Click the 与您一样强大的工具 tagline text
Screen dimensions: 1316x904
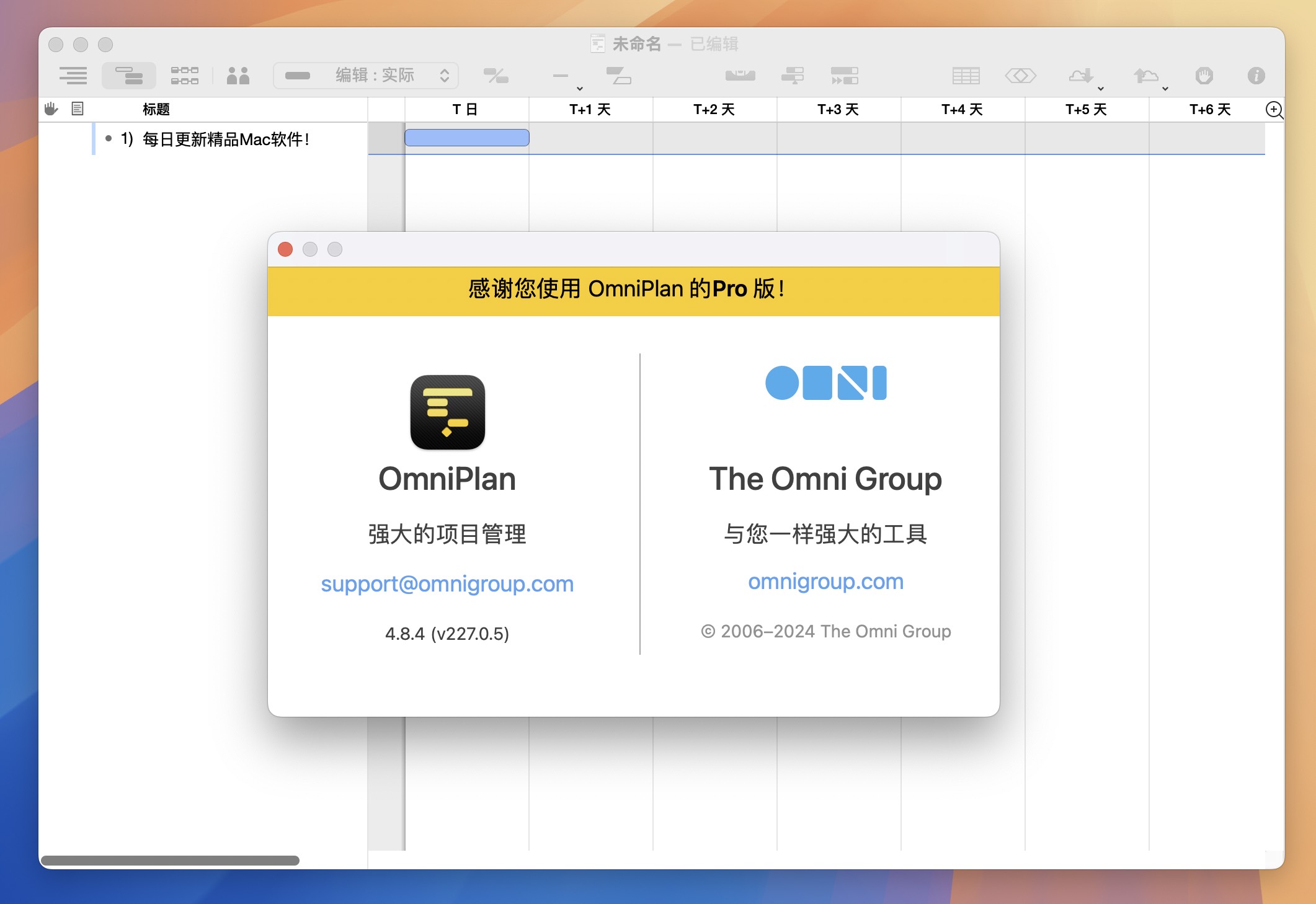pyautogui.click(x=825, y=534)
